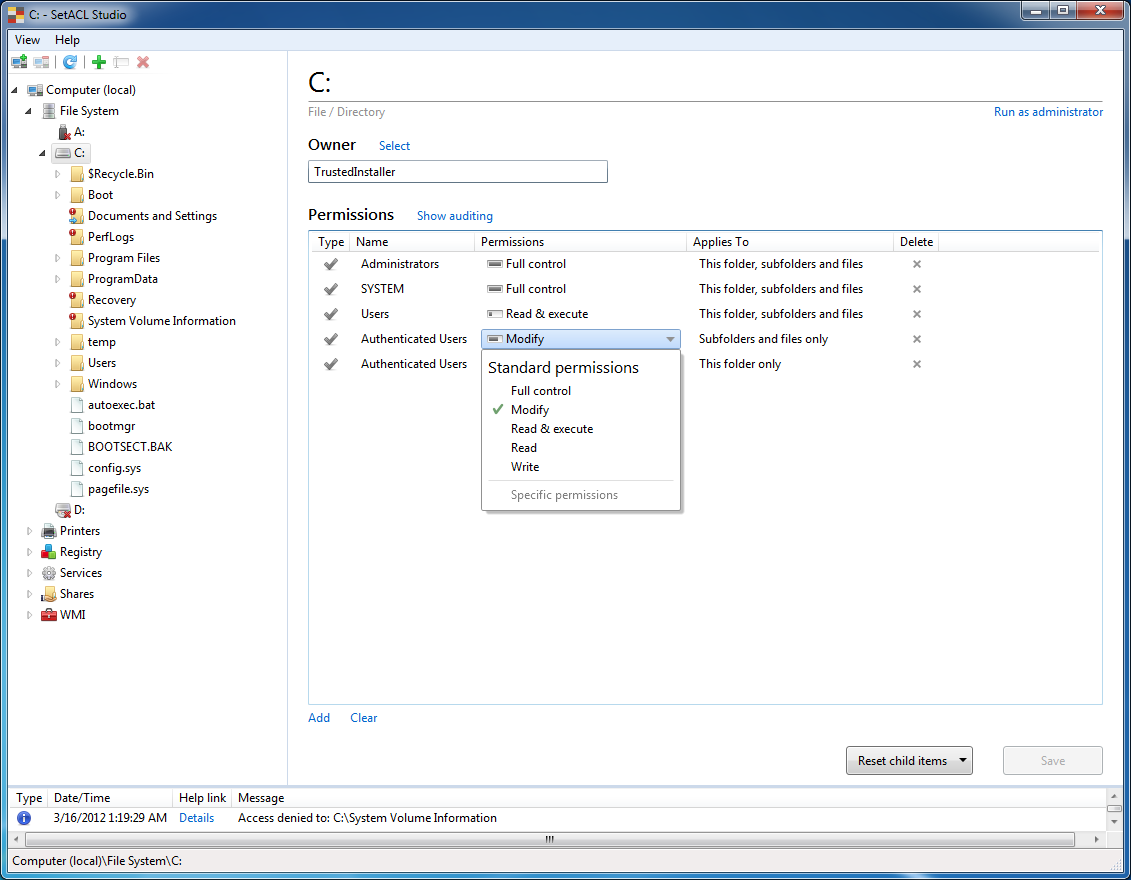Expand the Services tree node

(x=30, y=573)
